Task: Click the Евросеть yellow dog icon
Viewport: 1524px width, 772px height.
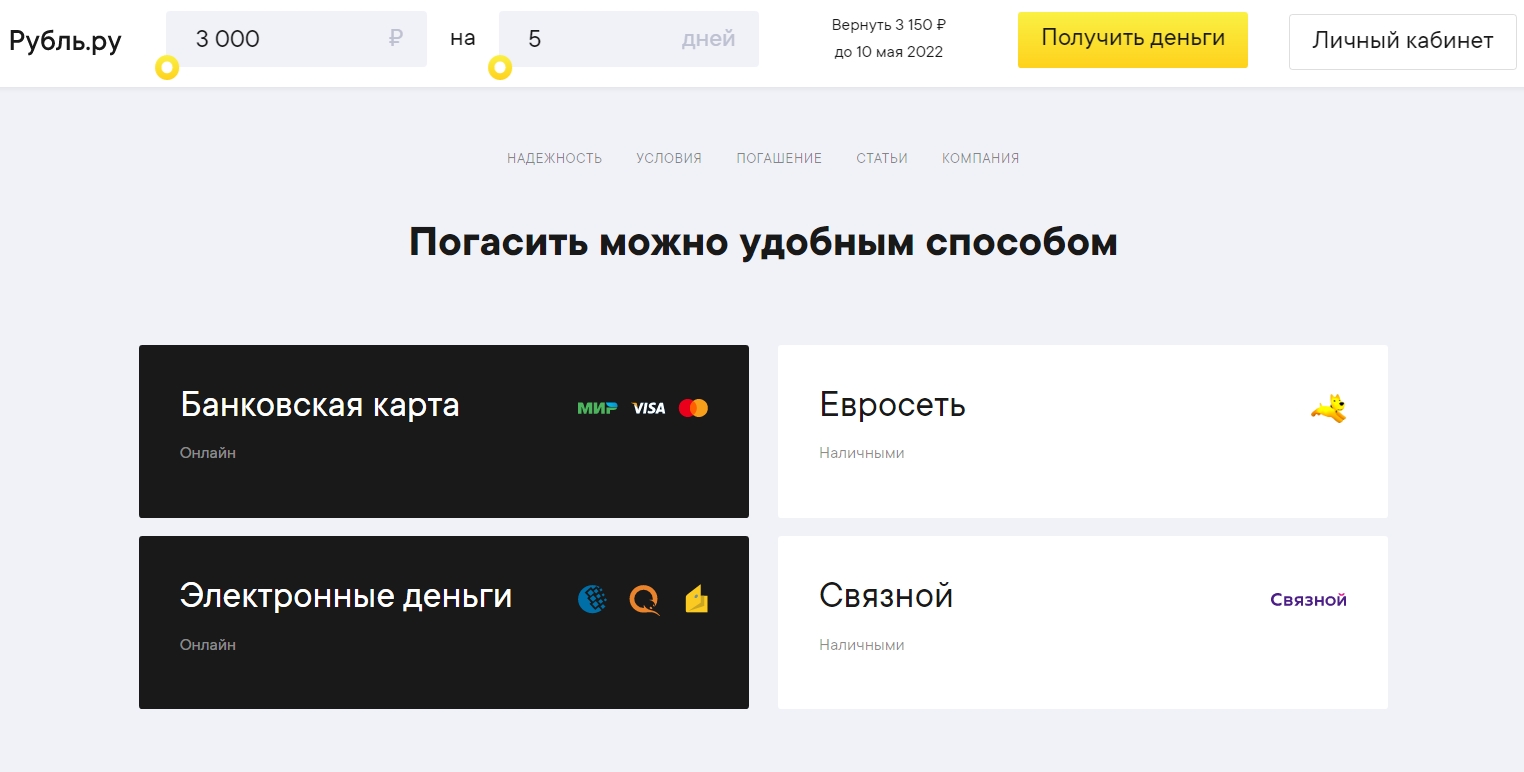Action: tap(1329, 408)
